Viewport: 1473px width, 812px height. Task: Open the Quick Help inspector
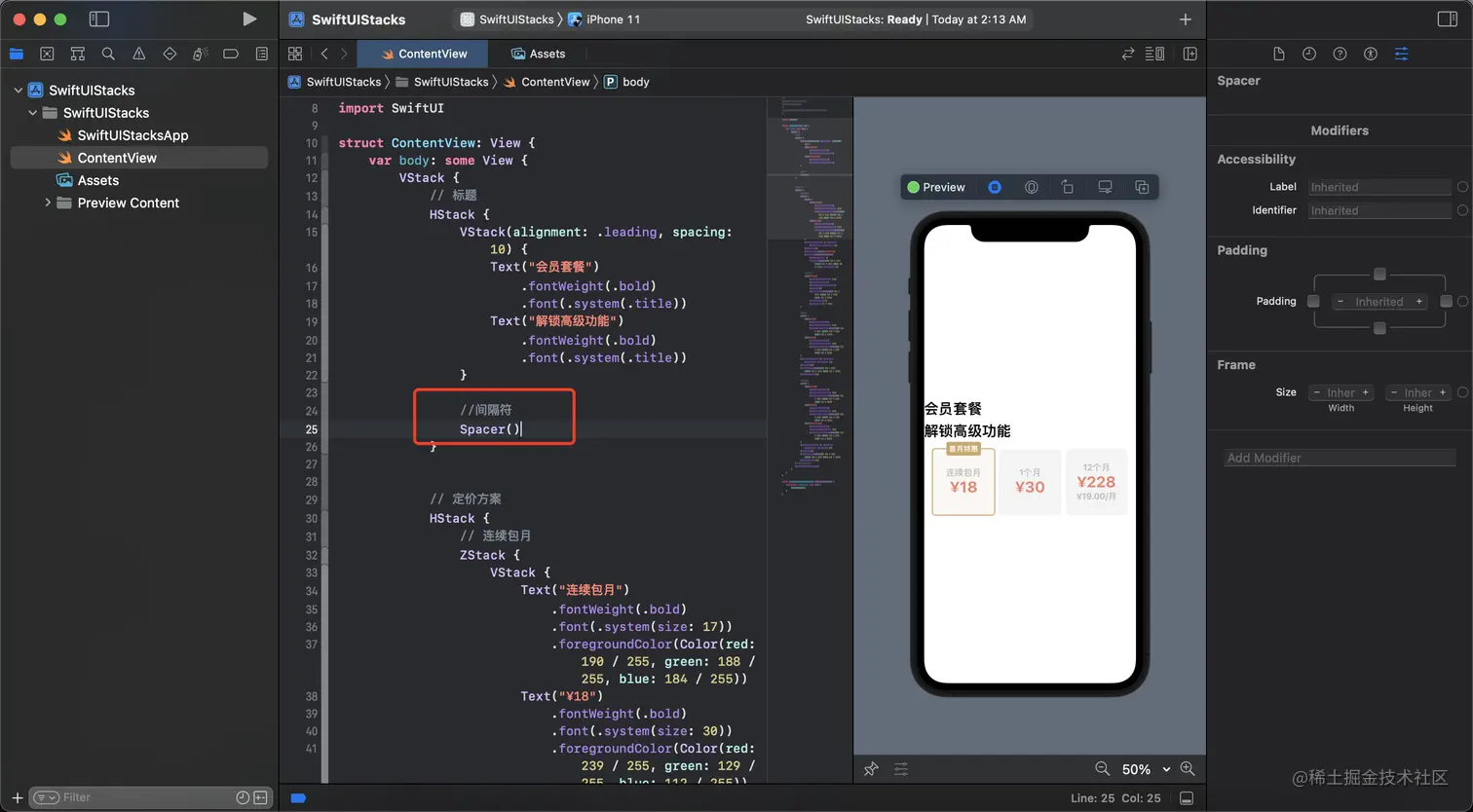[x=1340, y=54]
